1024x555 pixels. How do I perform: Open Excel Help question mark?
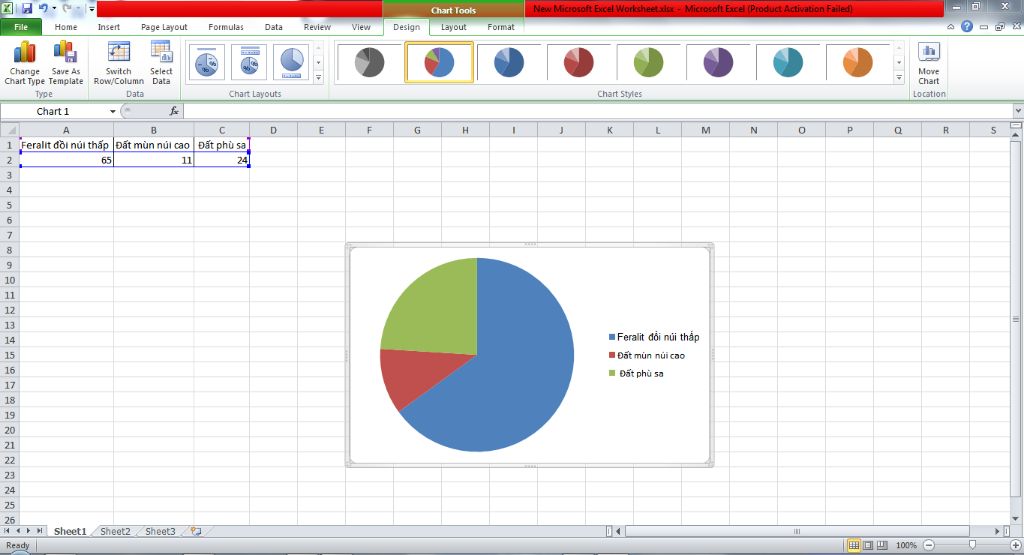click(x=967, y=27)
